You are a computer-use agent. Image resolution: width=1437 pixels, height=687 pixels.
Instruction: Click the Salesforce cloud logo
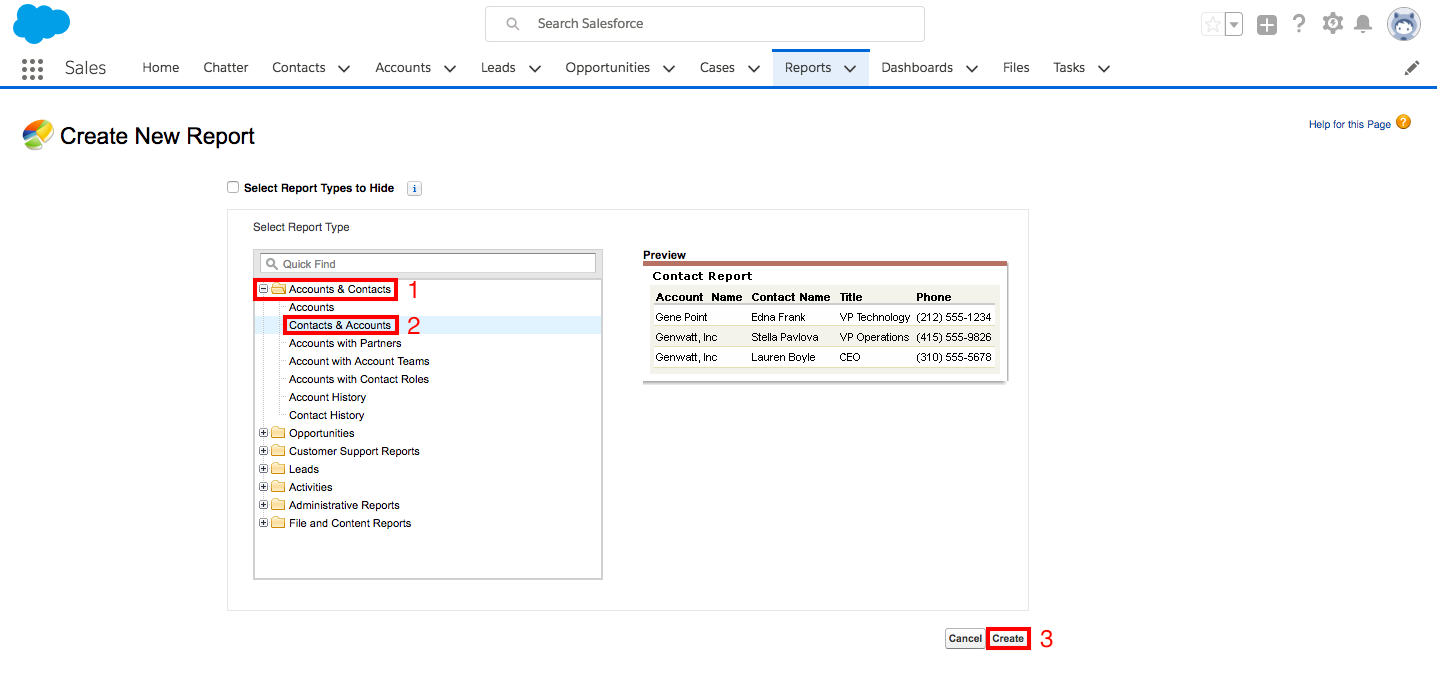[x=41, y=23]
